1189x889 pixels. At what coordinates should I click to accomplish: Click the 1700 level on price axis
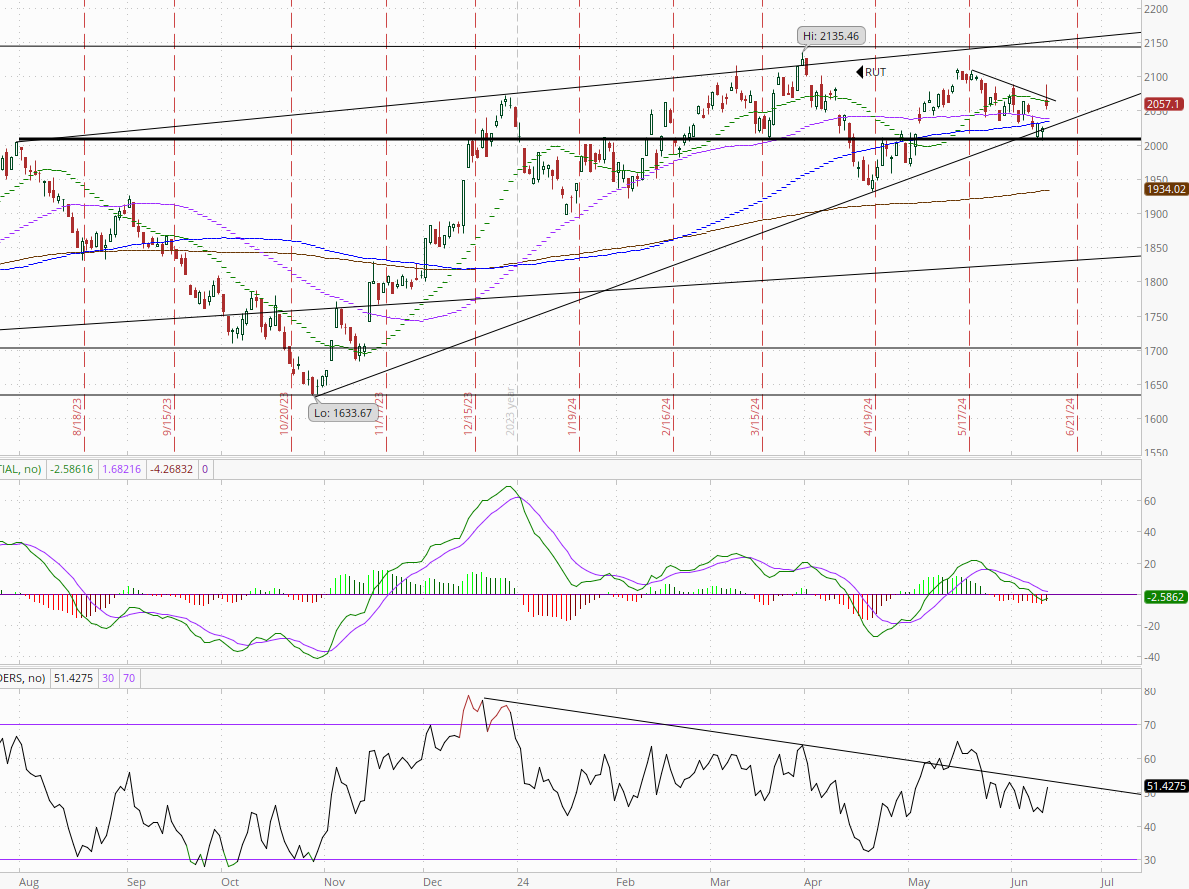pos(1156,351)
